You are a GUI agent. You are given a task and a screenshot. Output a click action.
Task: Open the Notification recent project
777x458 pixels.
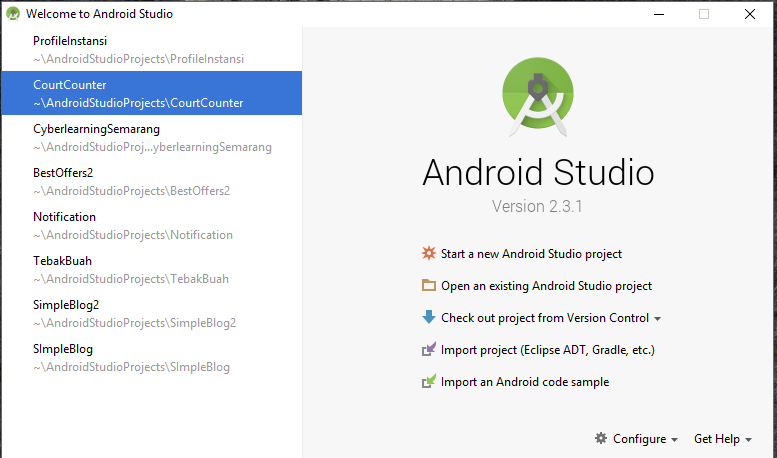pyautogui.click(x=152, y=226)
